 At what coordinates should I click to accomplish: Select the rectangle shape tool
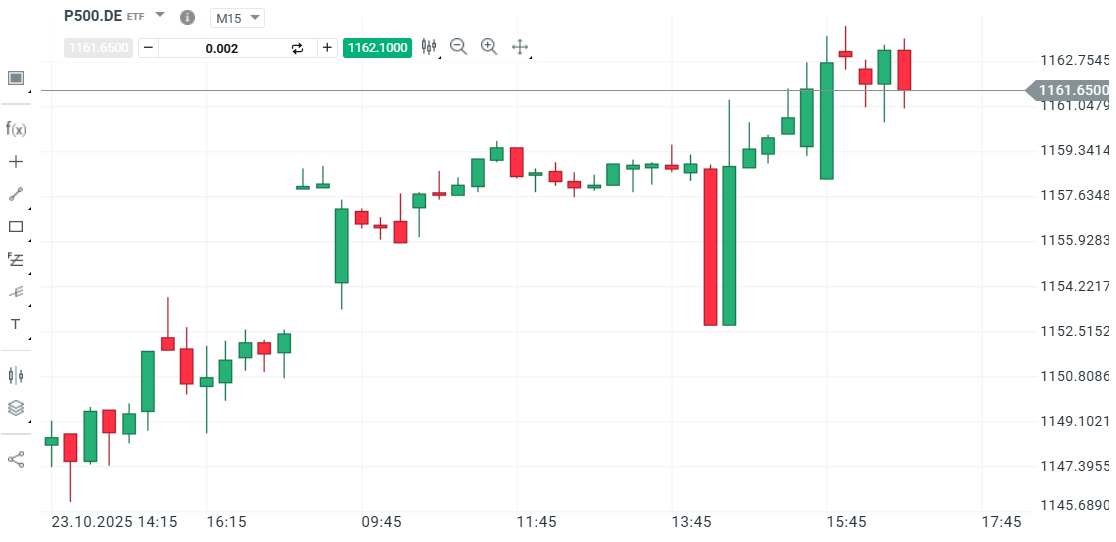15,226
